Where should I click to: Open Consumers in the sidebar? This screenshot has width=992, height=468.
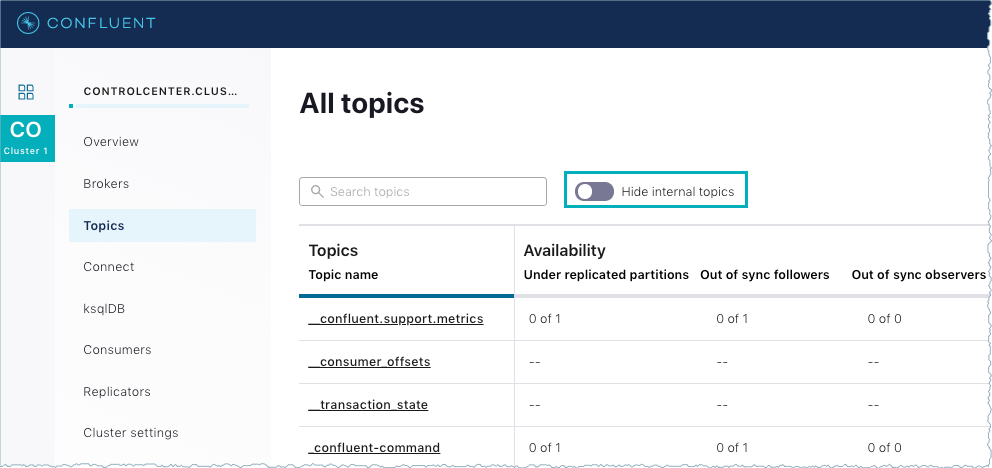click(x=117, y=350)
